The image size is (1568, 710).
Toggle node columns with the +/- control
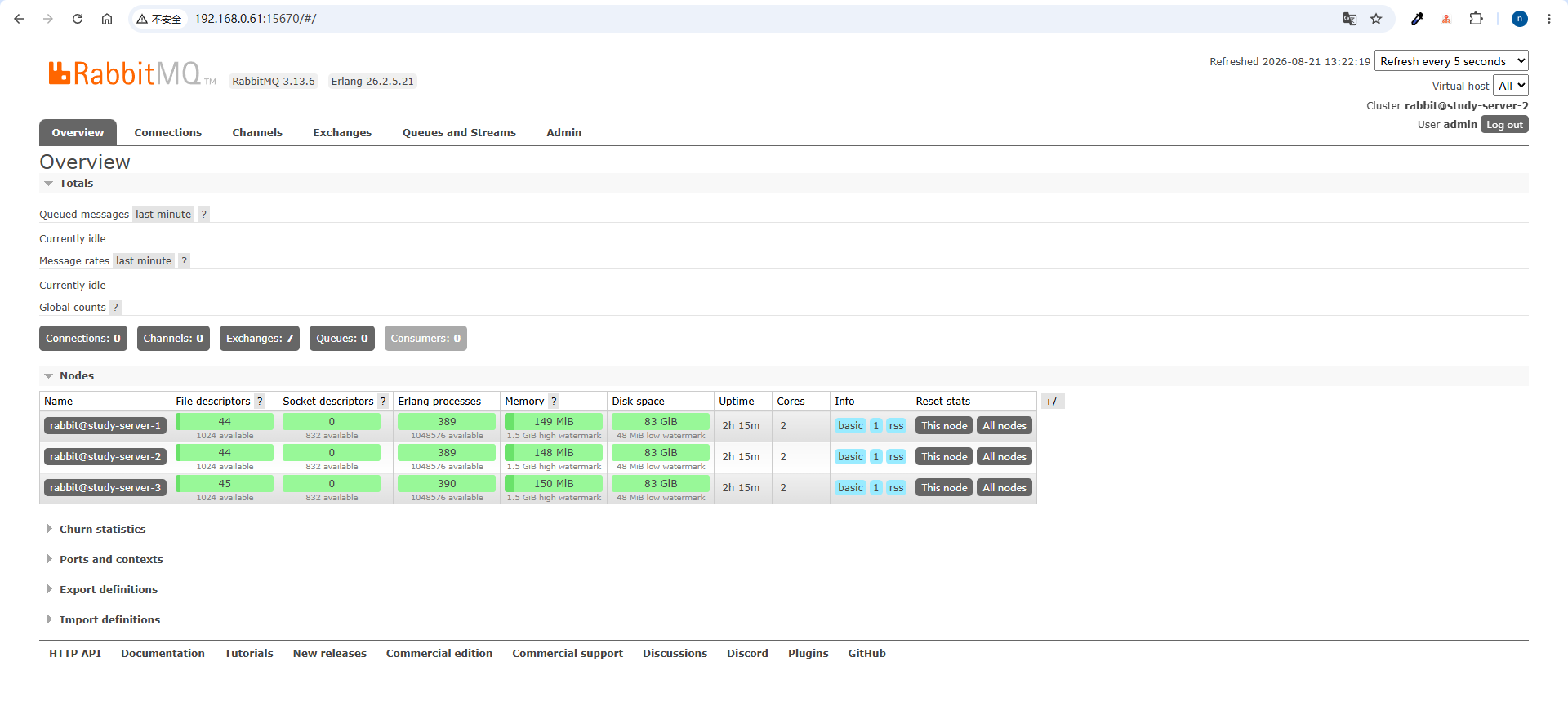tap(1053, 402)
